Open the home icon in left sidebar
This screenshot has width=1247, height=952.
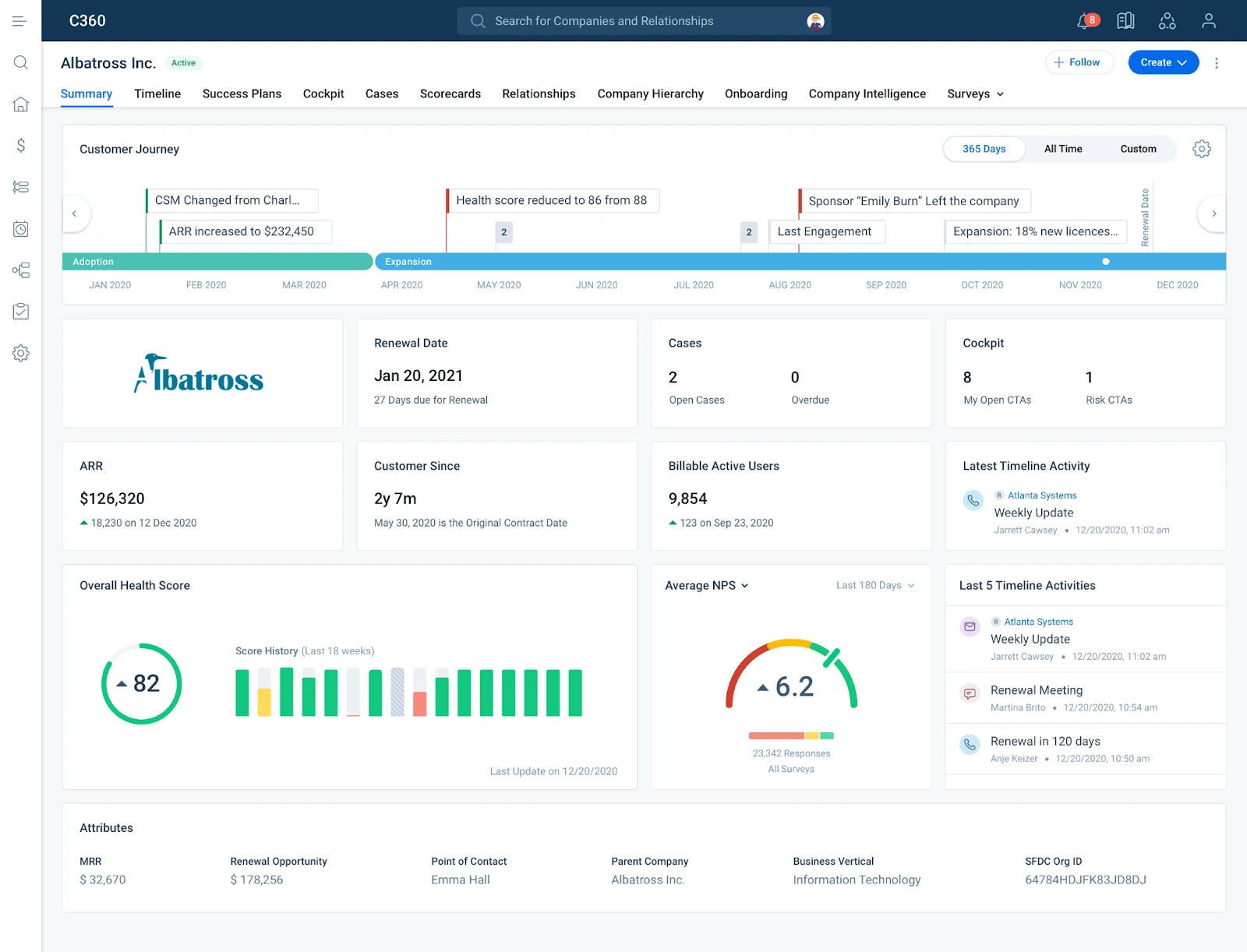[20, 104]
